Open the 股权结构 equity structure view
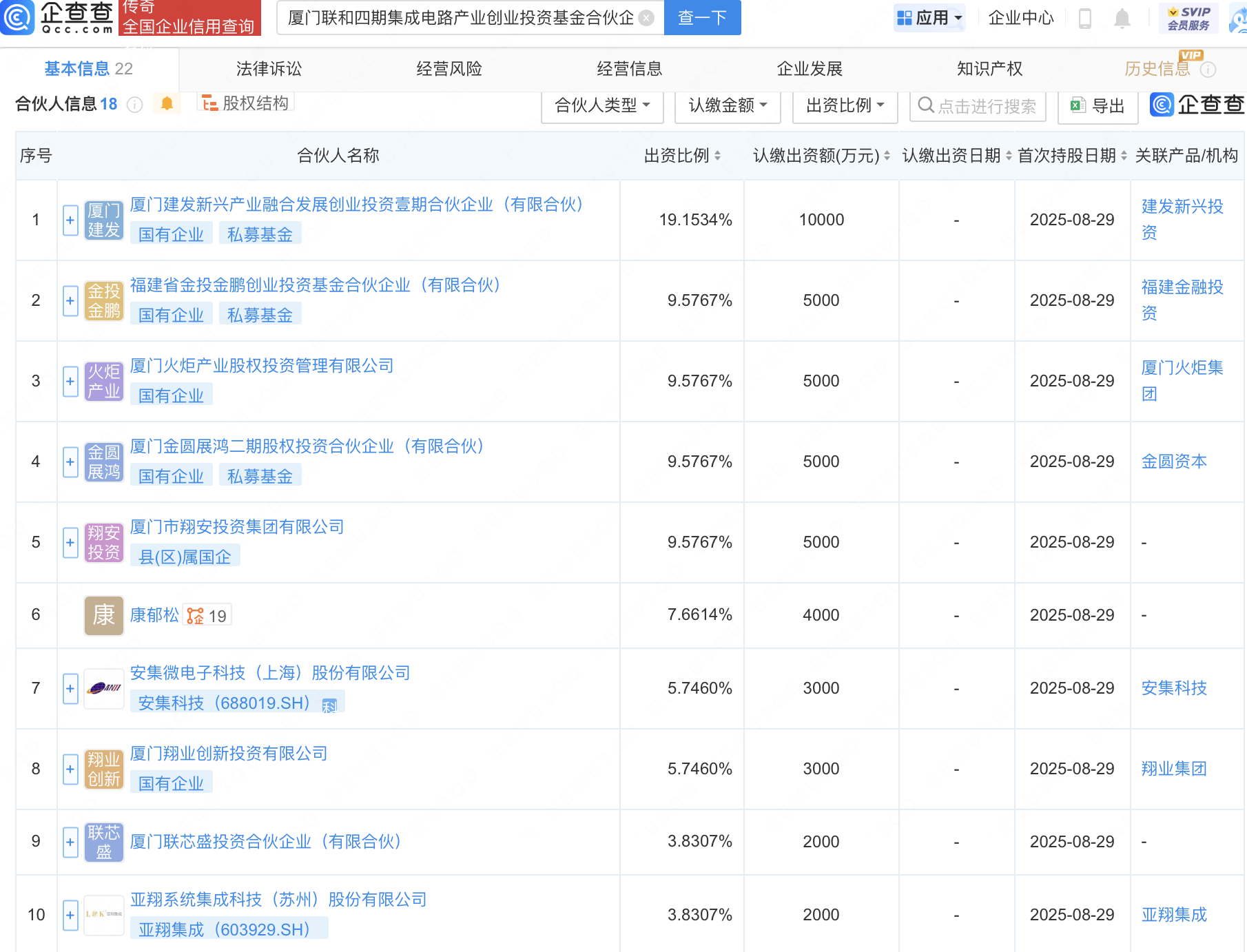 point(246,103)
